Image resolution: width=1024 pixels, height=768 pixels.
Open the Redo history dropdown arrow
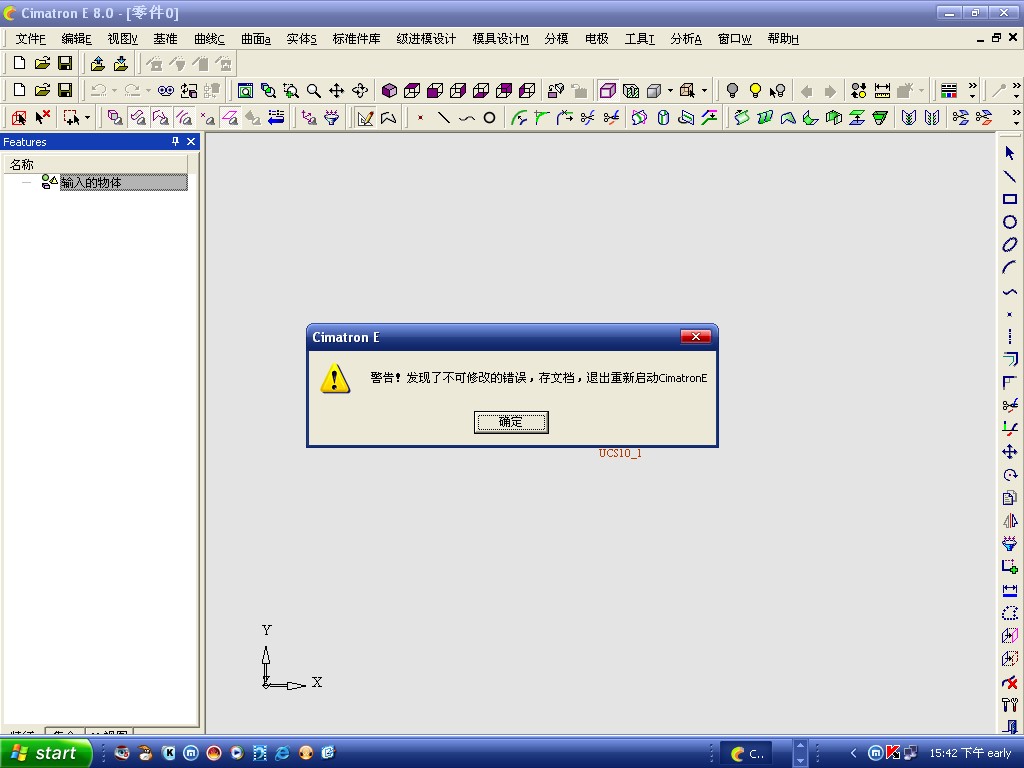[x=148, y=91]
